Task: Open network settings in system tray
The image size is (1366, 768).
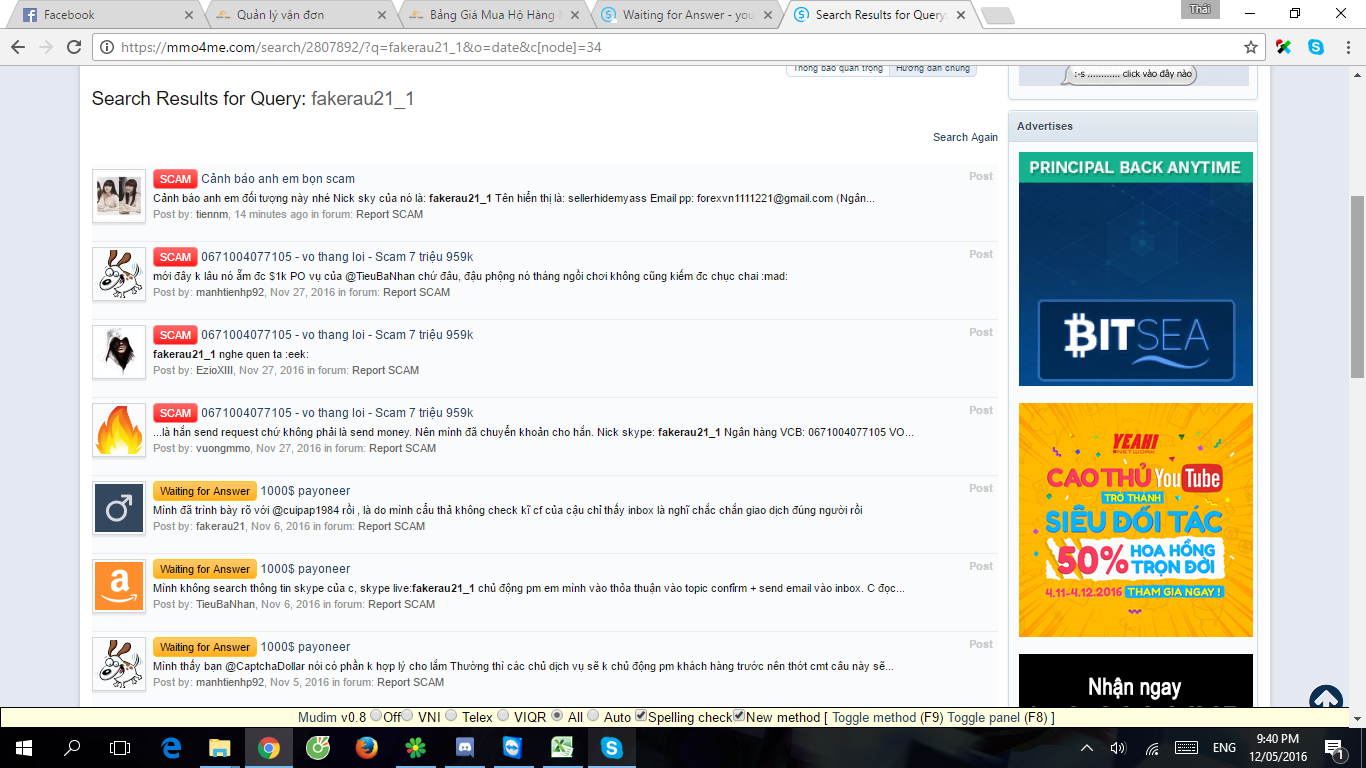Action: coord(1151,748)
